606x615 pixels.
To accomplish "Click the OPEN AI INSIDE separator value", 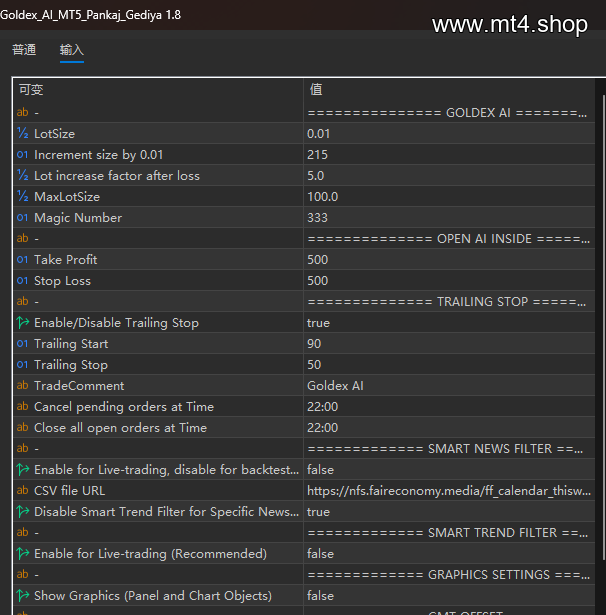I will click(x=449, y=238).
